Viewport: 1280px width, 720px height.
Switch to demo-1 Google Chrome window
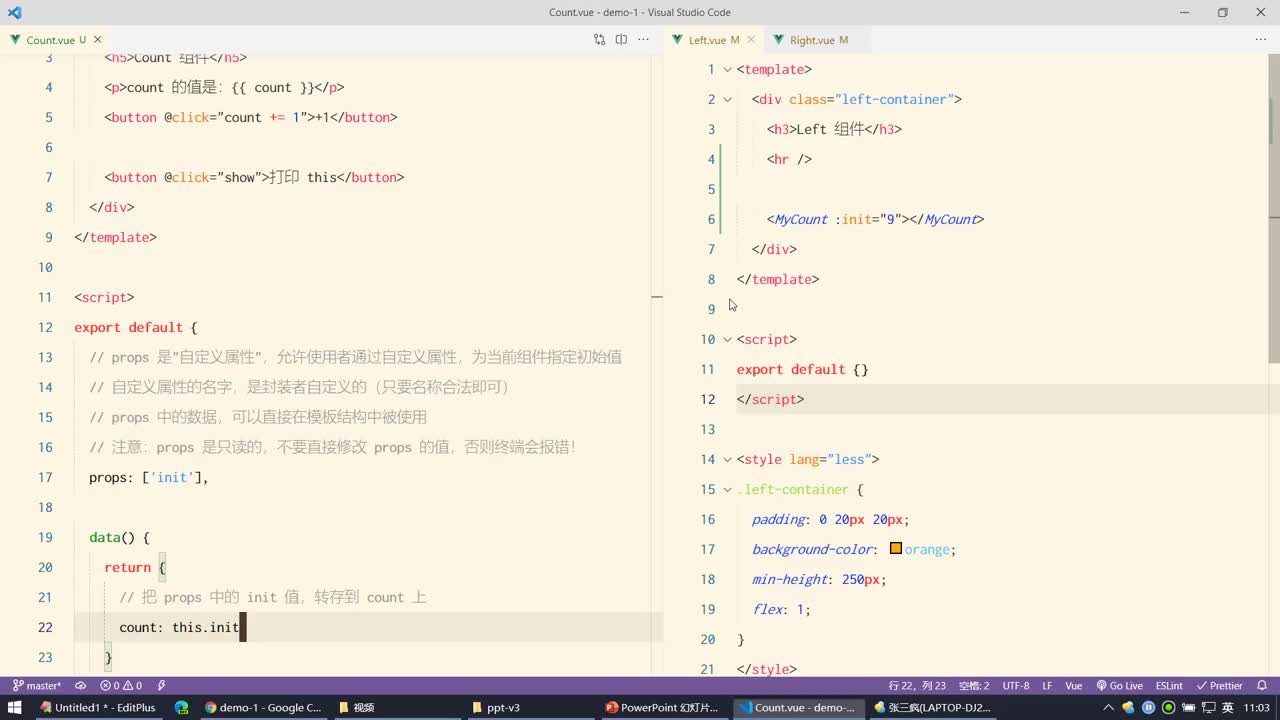[263, 707]
